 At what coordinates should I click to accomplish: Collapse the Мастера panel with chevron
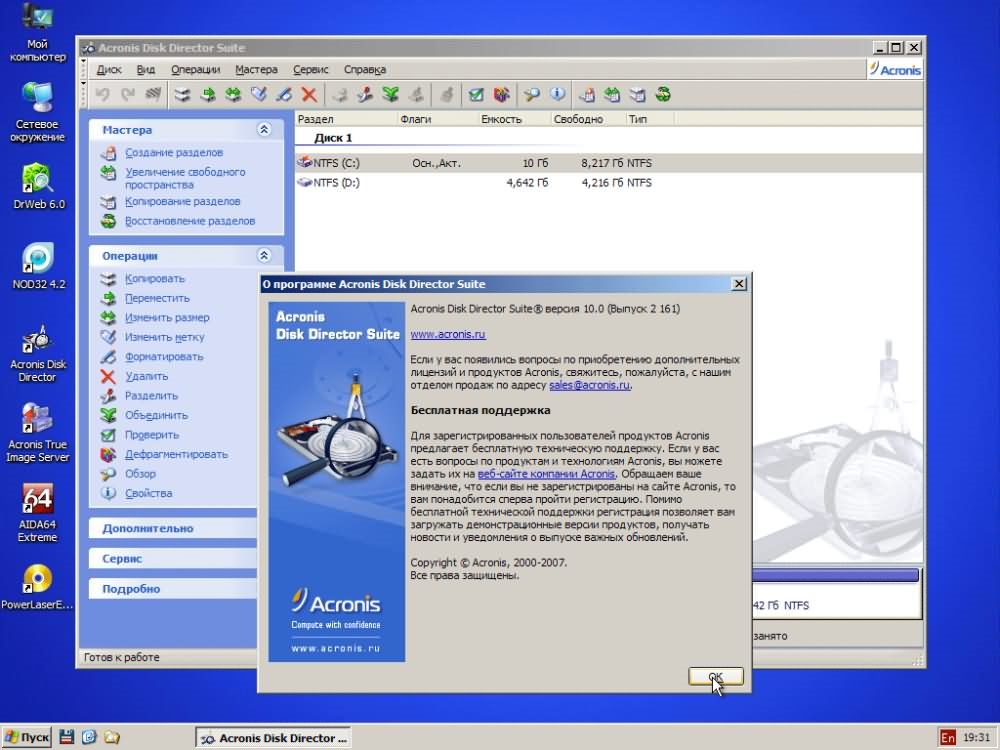[x=264, y=130]
